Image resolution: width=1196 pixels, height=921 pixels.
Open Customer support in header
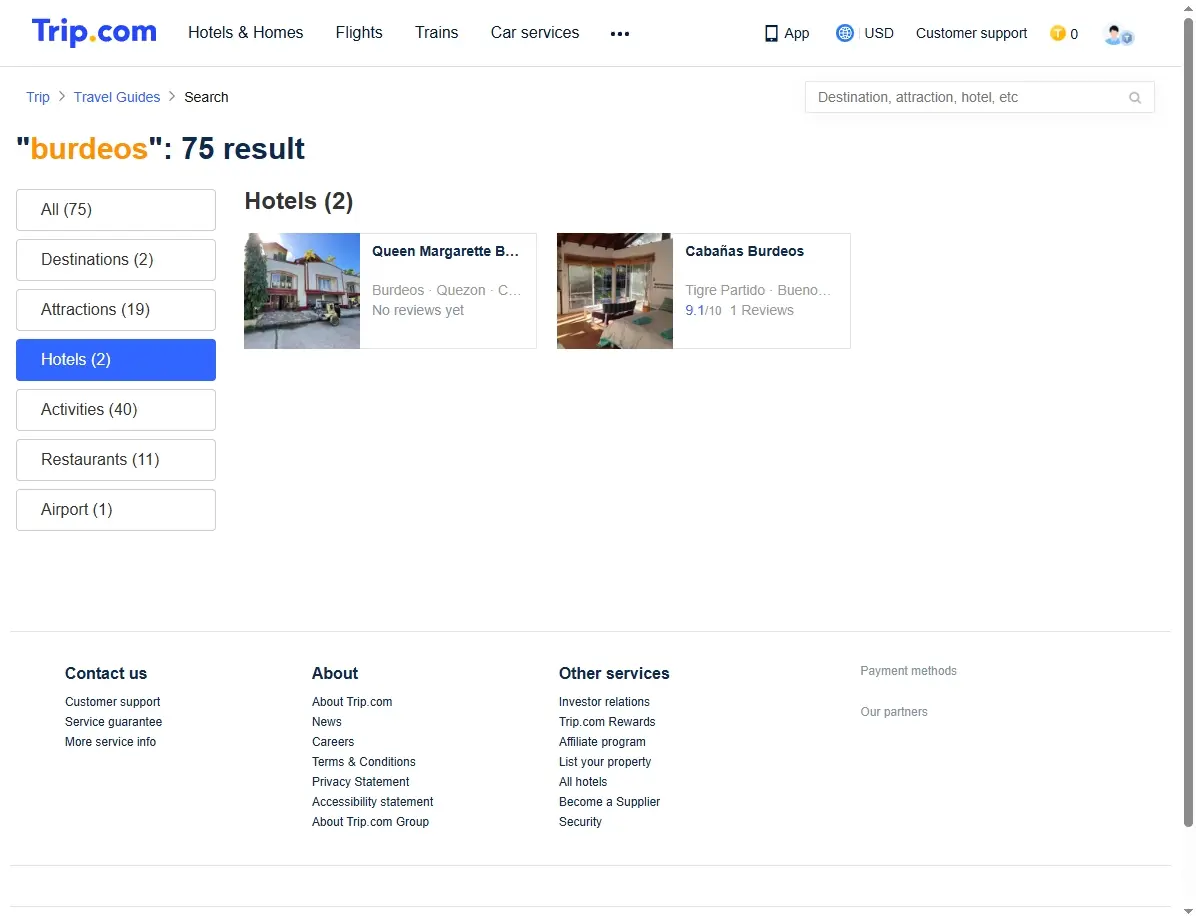(x=971, y=33)
